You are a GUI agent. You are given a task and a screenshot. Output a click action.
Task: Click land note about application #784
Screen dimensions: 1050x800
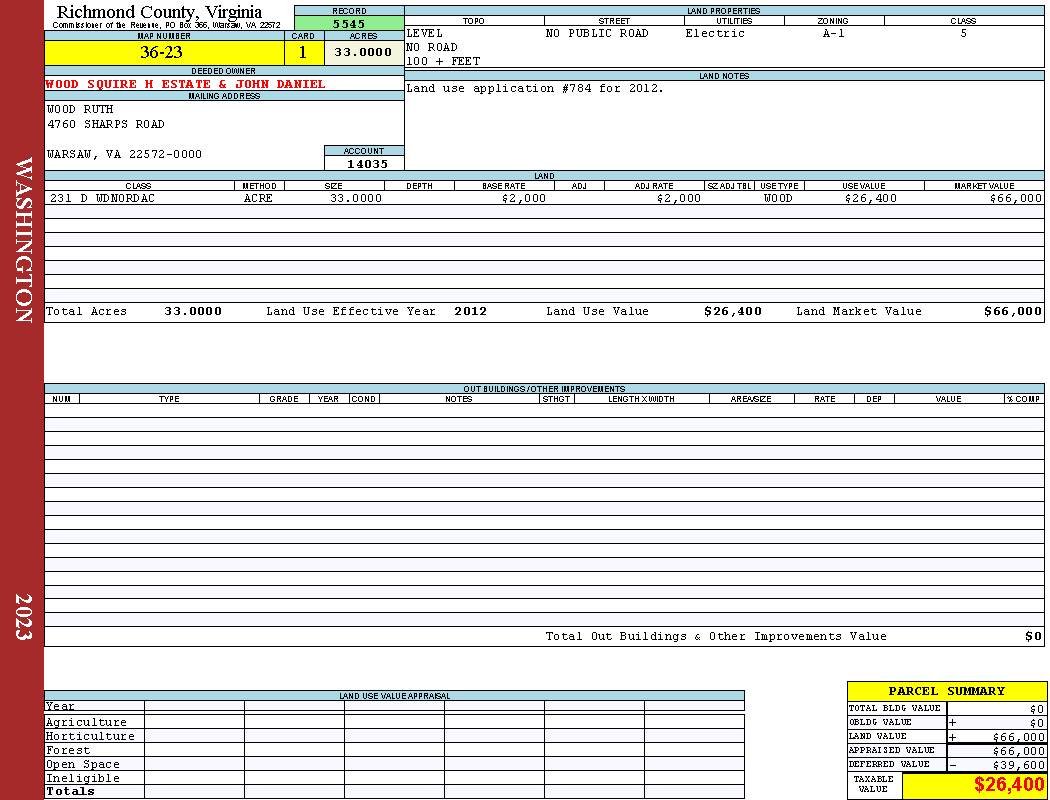click(x=535, y=88)
